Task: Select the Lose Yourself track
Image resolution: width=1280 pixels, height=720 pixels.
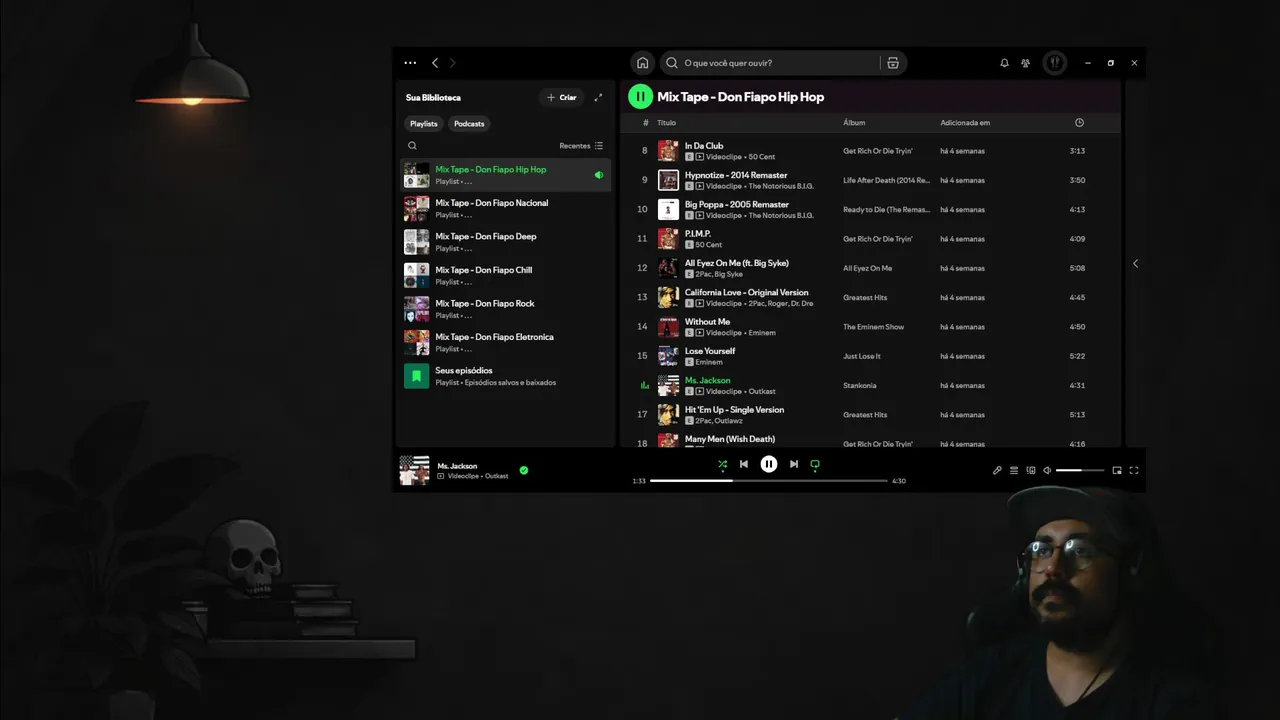Action: click(x=870, y=356)
